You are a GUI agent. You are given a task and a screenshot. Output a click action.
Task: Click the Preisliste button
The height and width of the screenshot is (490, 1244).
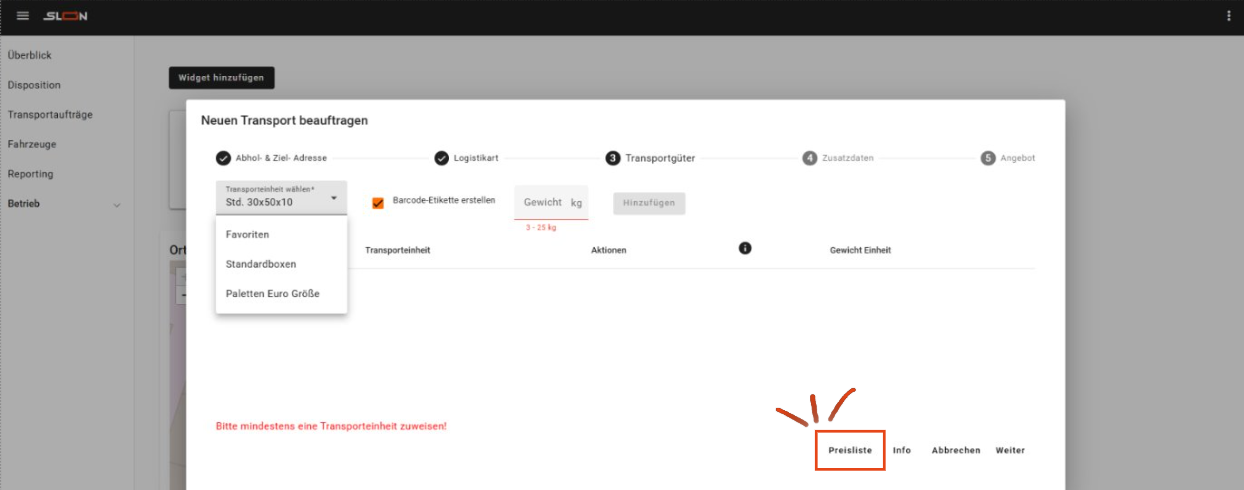tap(850, 450)
